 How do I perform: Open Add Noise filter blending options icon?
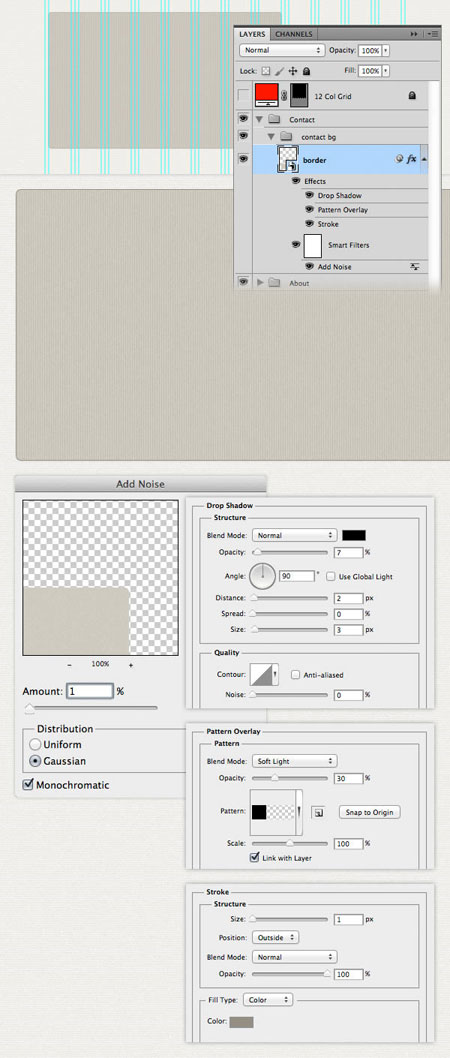point(414,267)
